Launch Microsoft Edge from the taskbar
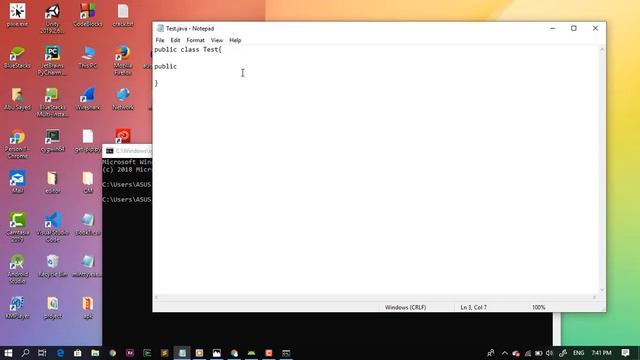 (60, 353)
